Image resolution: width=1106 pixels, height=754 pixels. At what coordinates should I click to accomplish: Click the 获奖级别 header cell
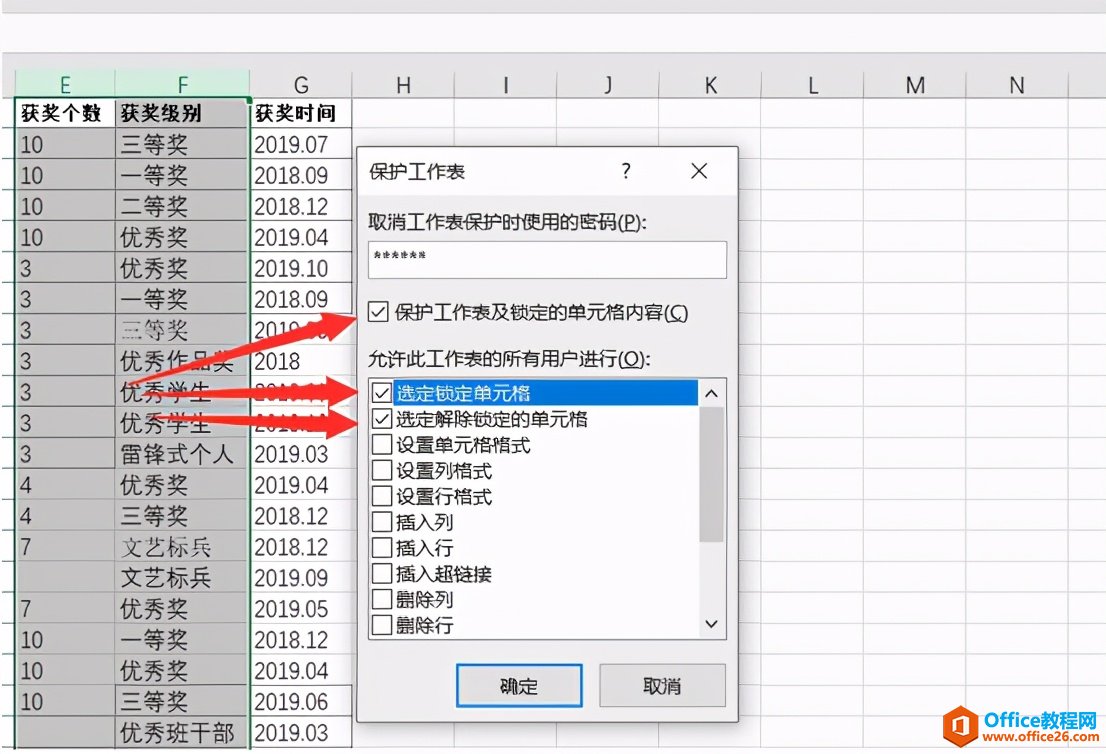182,113
